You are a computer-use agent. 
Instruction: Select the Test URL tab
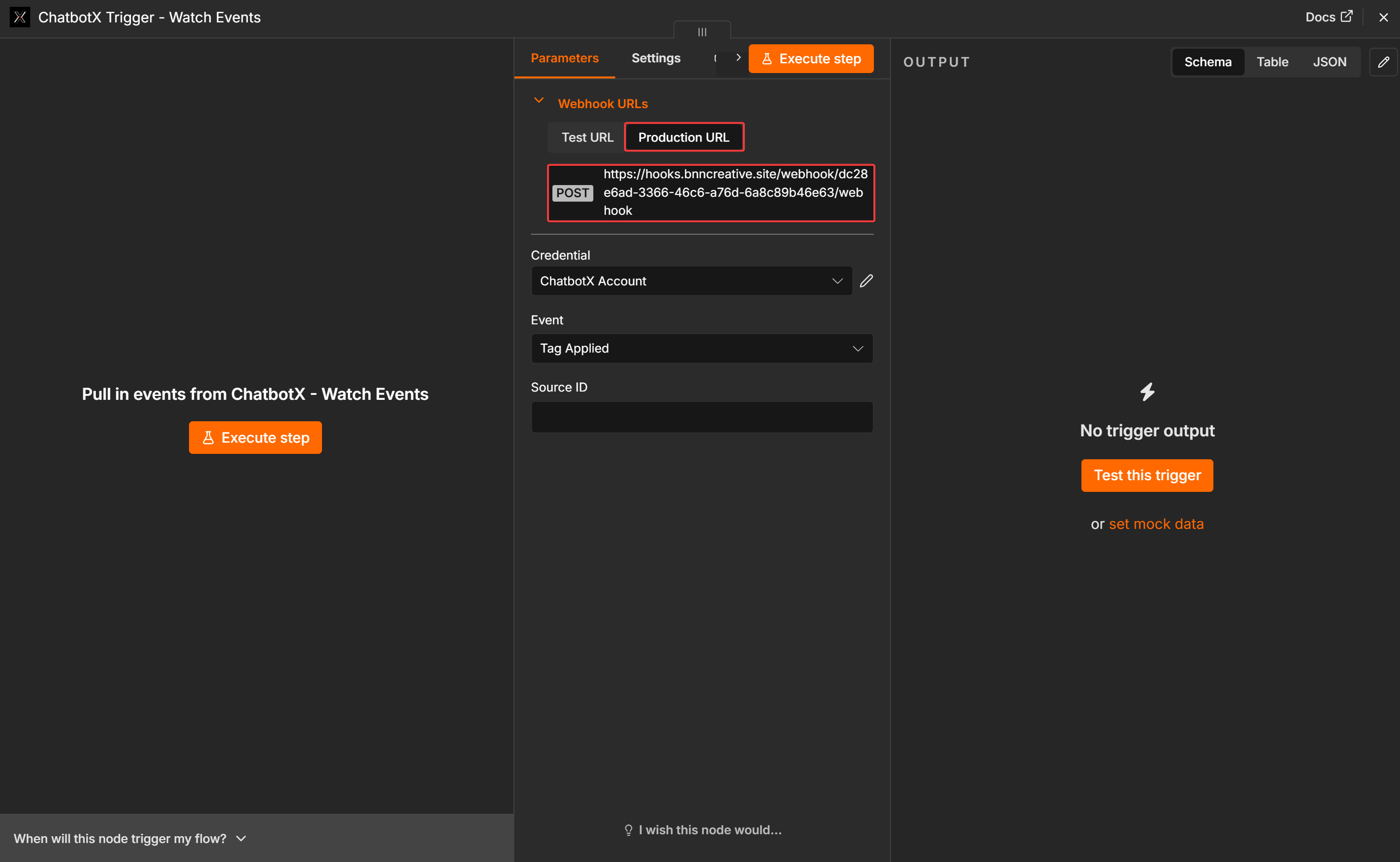(587, 137)
